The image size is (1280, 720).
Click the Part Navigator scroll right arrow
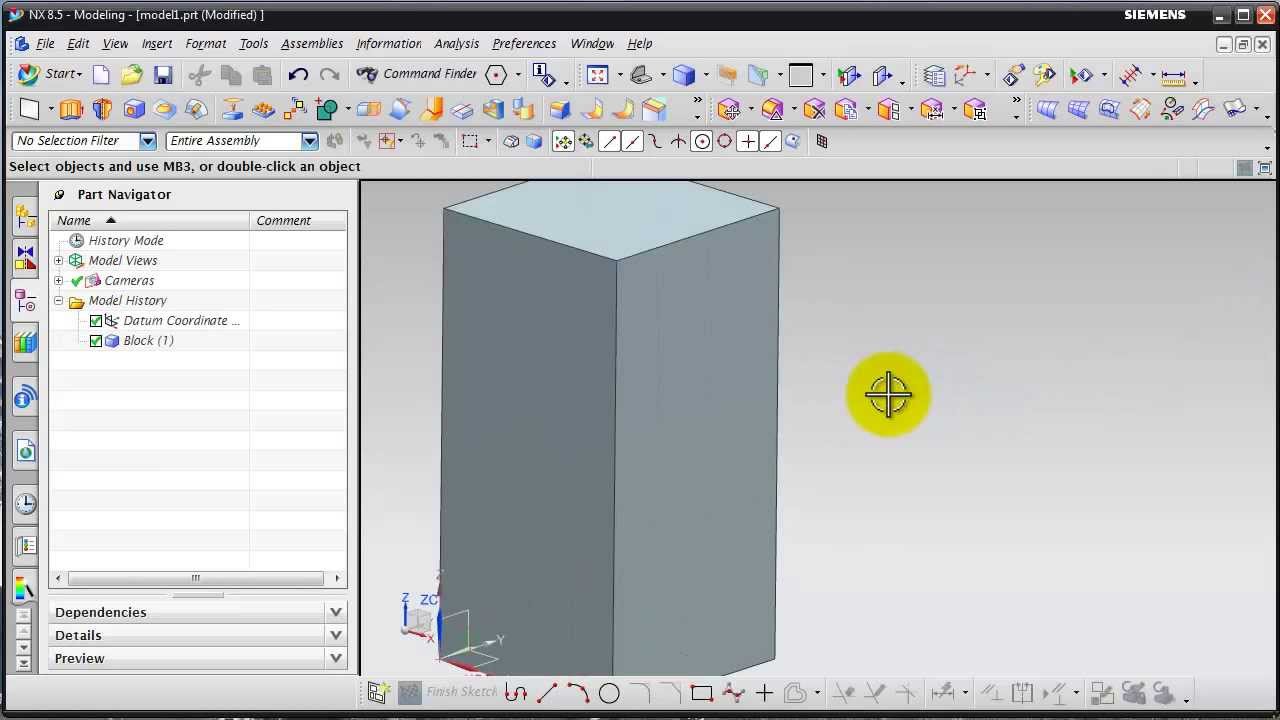[337, 578]
